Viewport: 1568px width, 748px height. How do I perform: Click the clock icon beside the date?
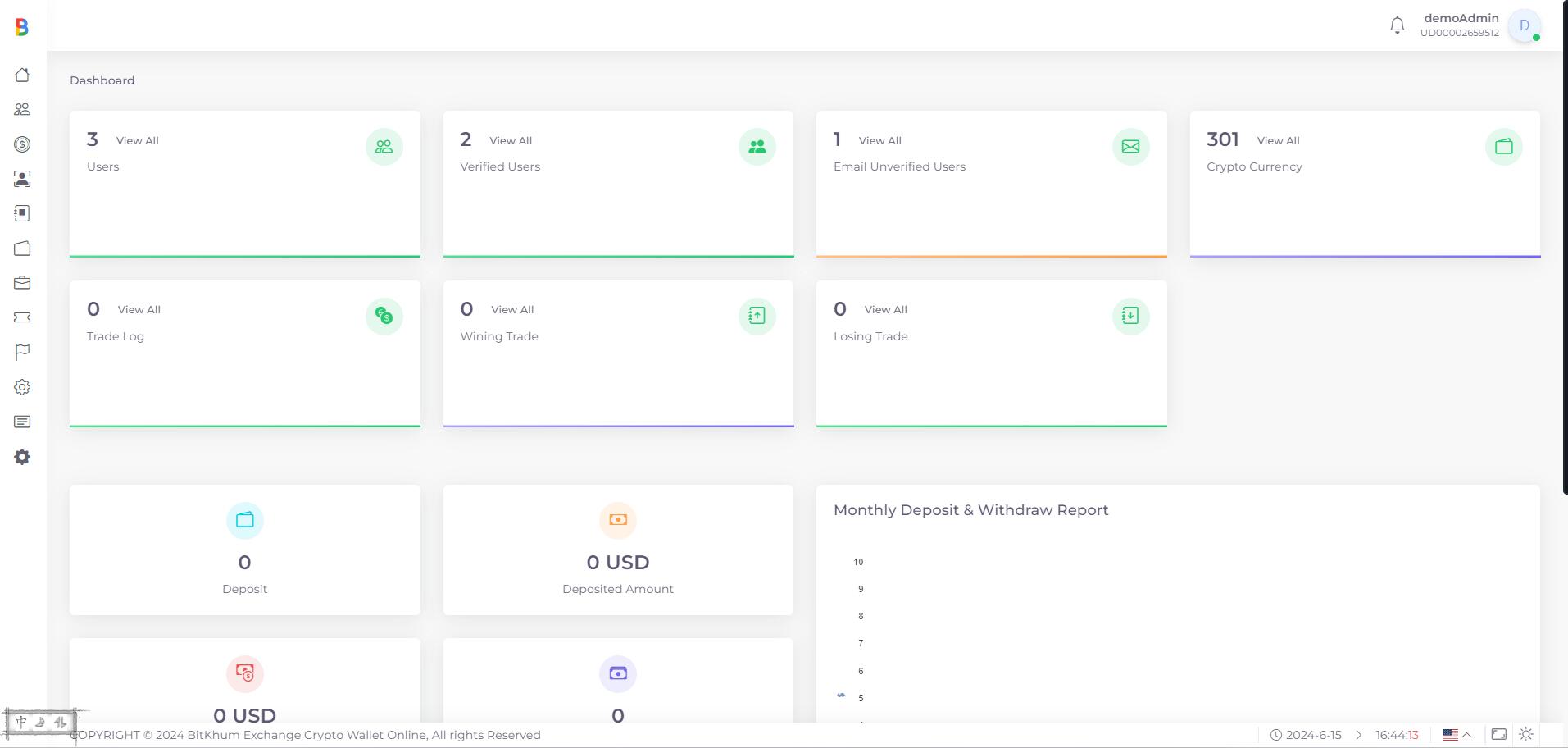pyautogui.click(x=1275, y=735)
